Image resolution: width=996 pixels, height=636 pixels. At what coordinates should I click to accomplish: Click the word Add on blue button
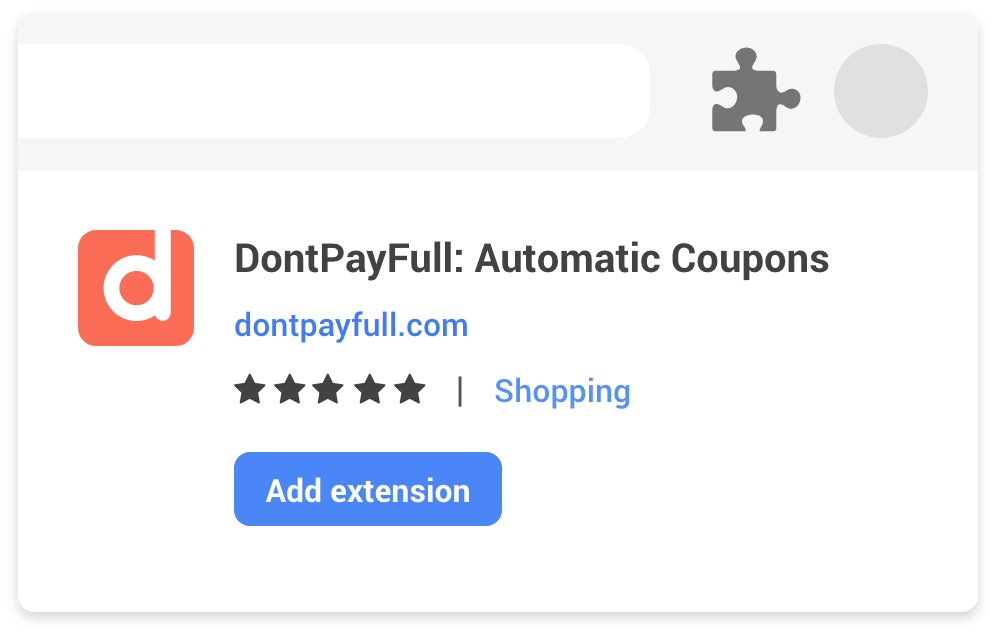click(293, 491)
